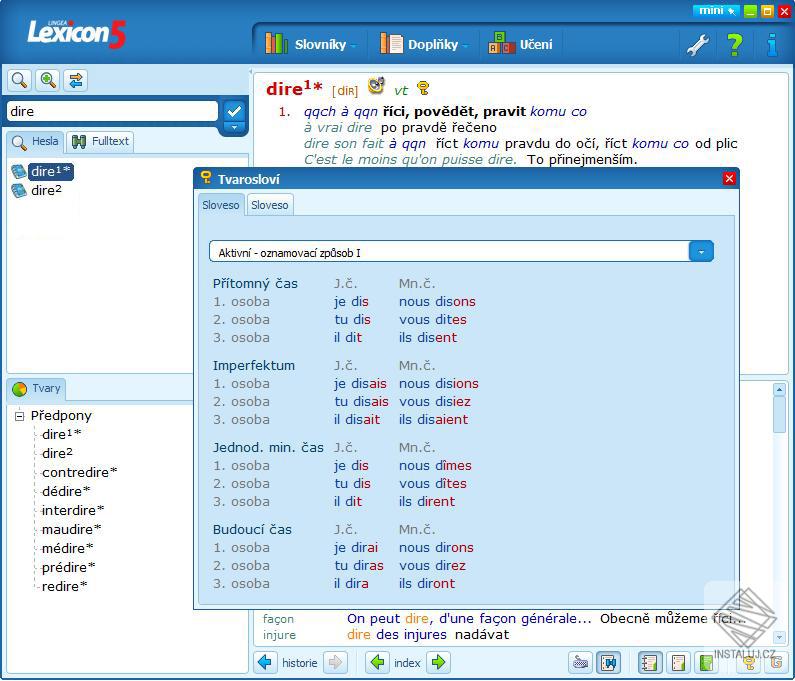Click the blue info icon
This screenshot has height=681, width=795.
pos(772,45)
